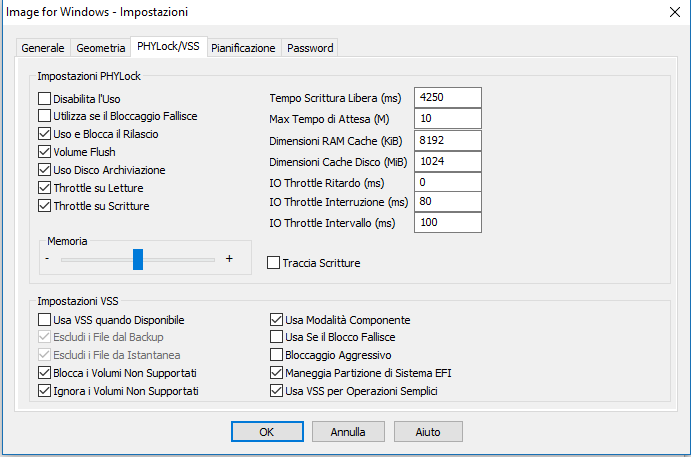
Task: Toggle the Volume Flush checkbox
Action: (45, 152)
